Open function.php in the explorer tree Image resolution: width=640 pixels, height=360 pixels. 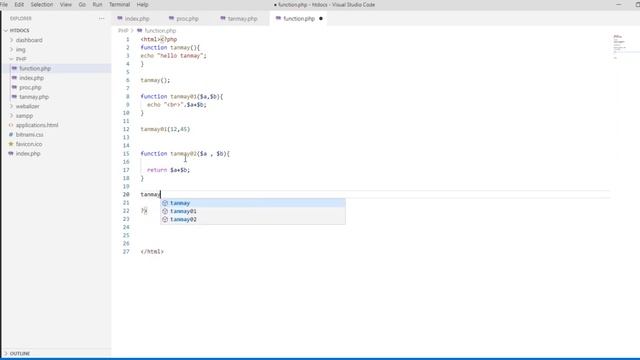tap(35, 69)
